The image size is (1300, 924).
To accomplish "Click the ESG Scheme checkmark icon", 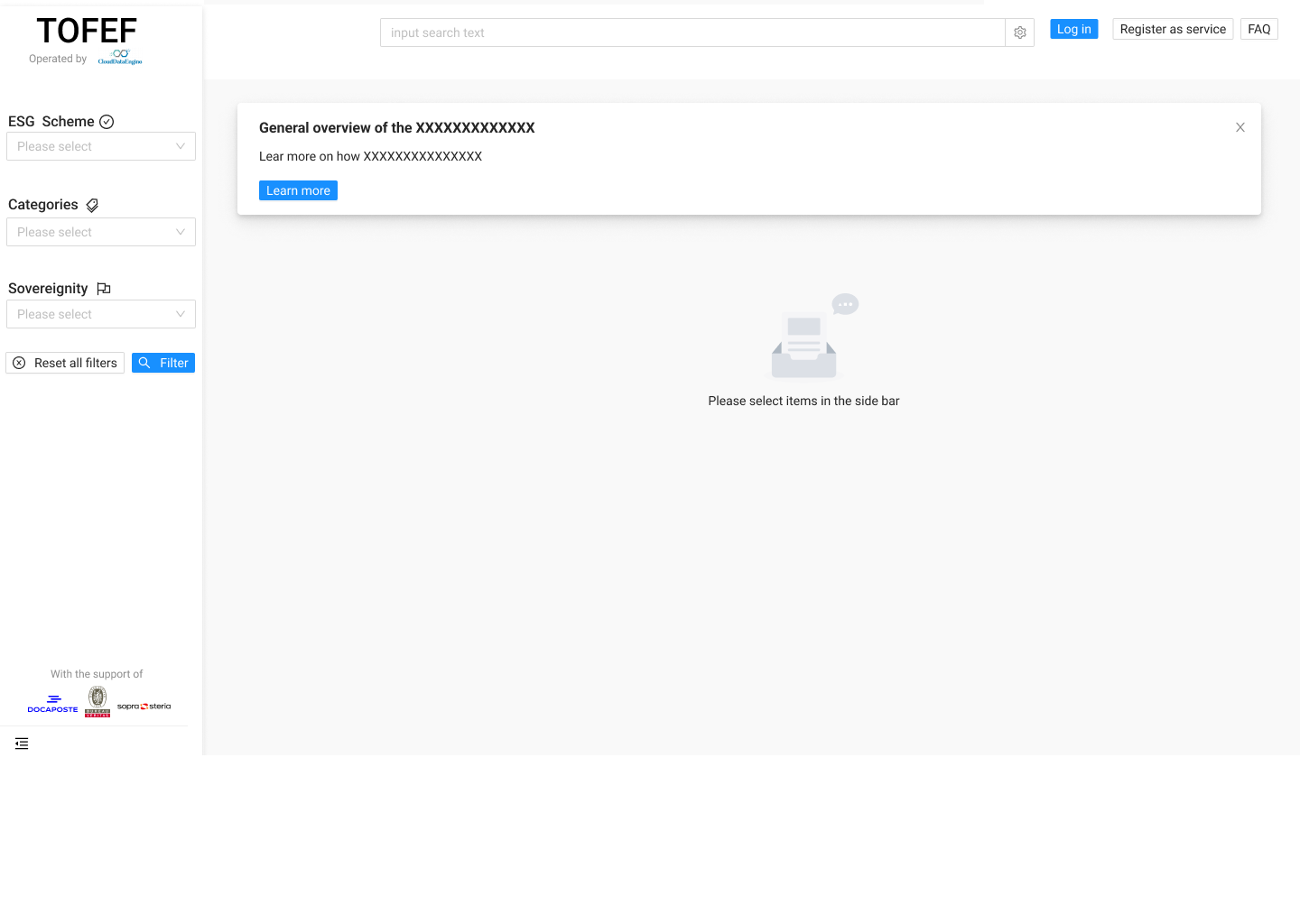I will tap(107, 122).
